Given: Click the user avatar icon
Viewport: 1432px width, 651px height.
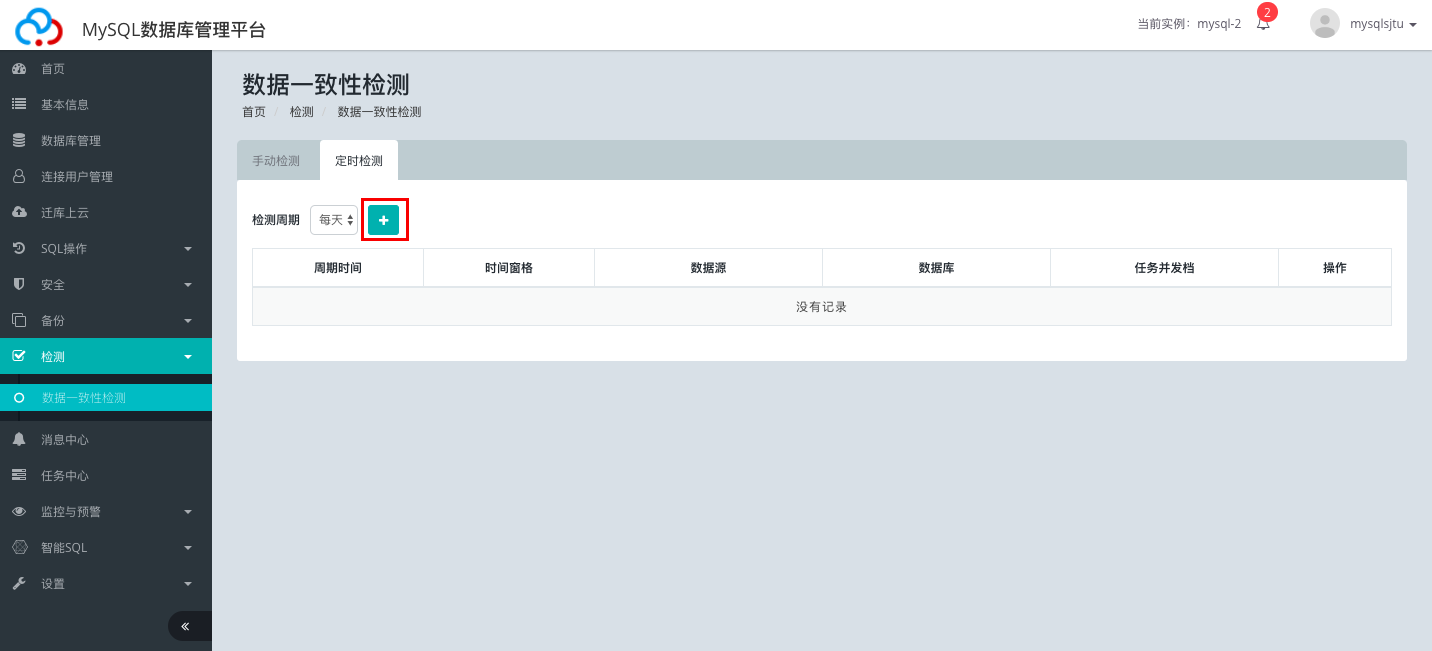Looking at the screenshot, I should [1325, 23].
